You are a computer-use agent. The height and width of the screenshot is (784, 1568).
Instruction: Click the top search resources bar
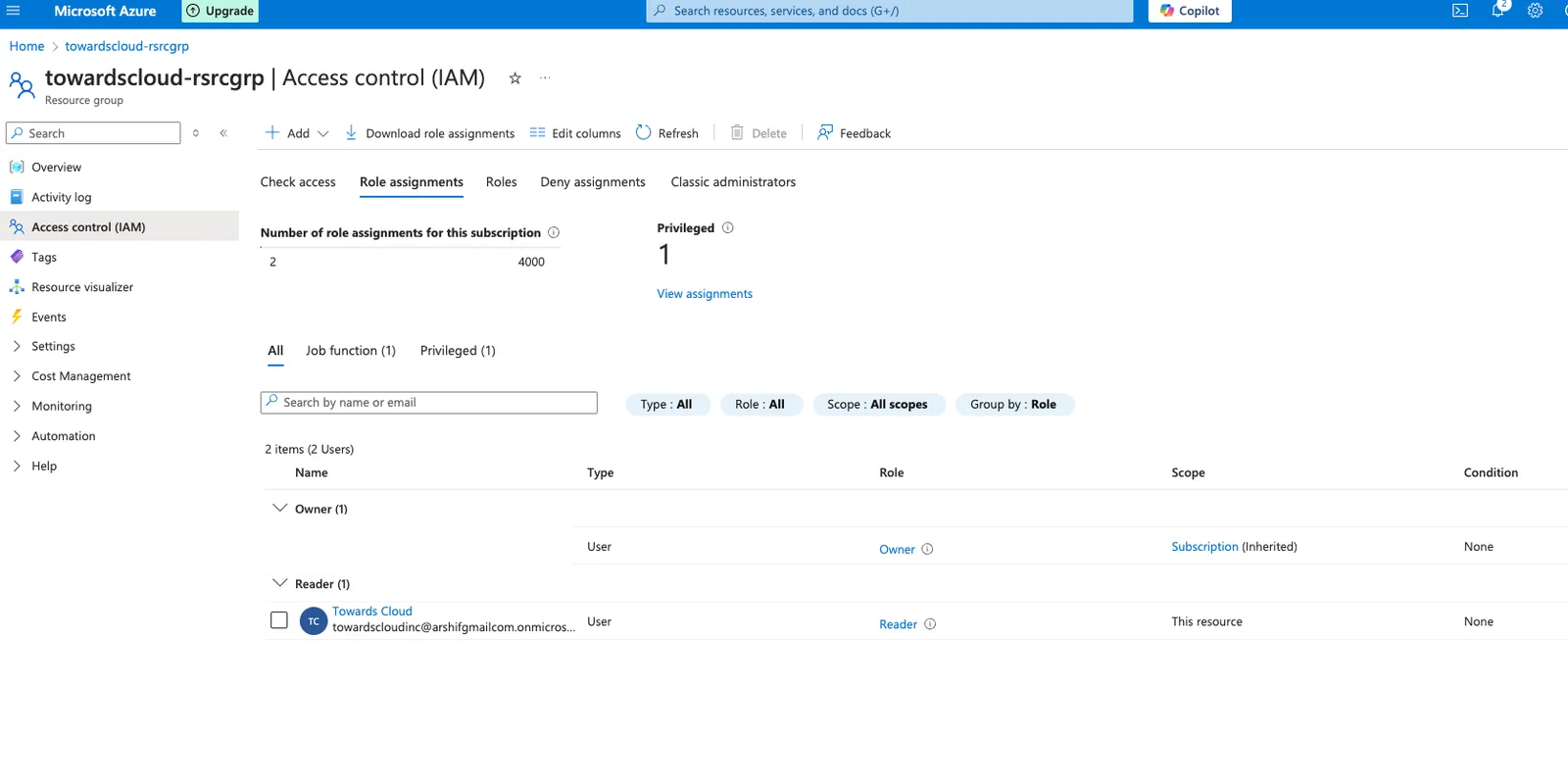point(890,11)
